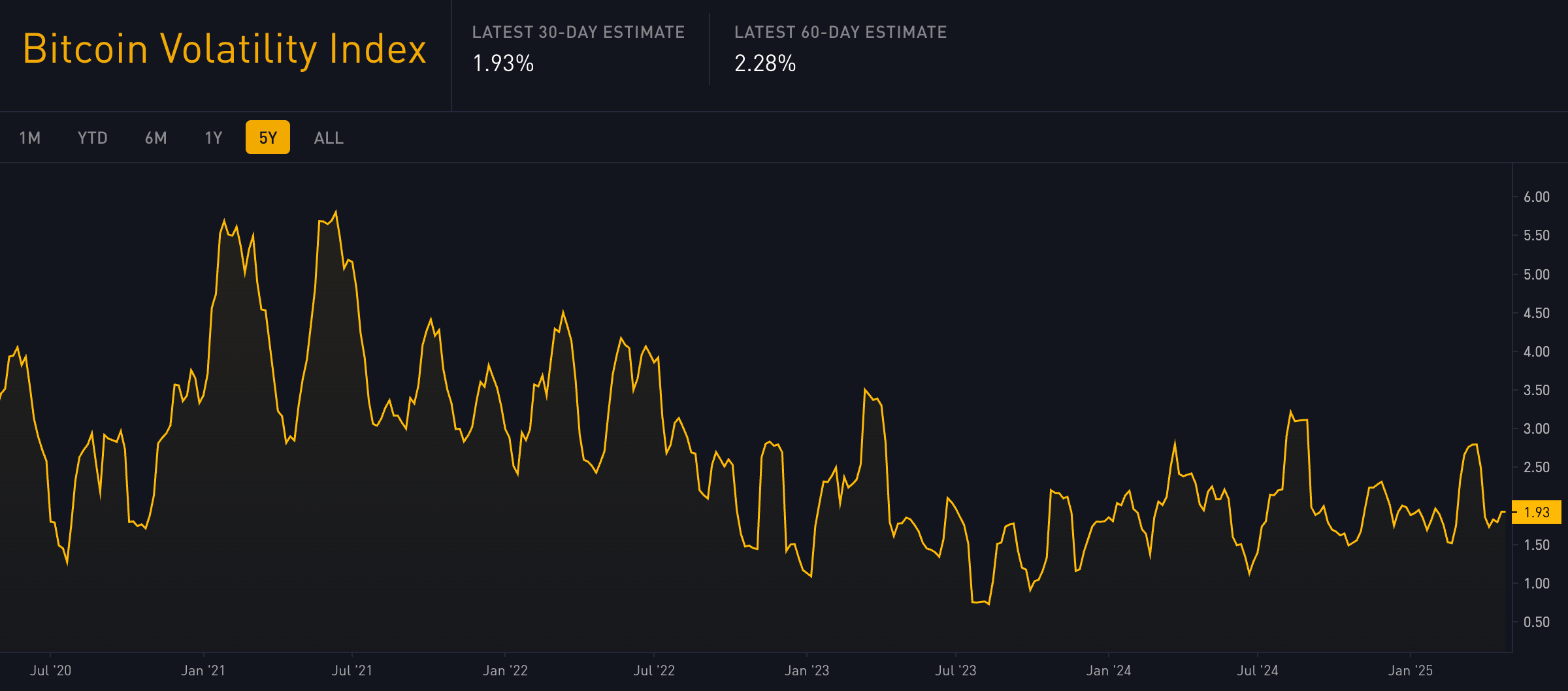Viewport: 1568px width, 691px height.
Task: Click the 2.50 y-axis label
Action: 1537,467
